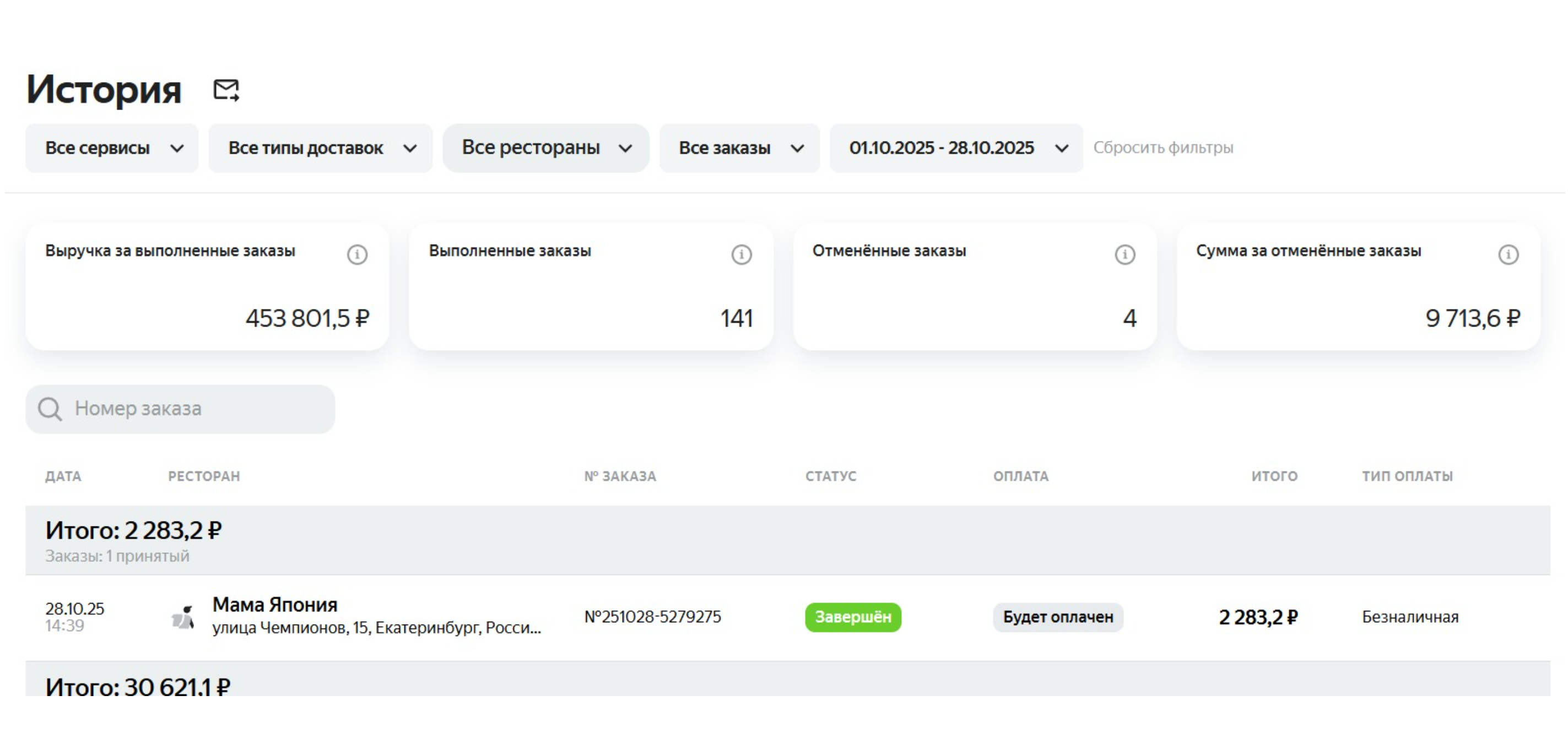The image size is (1568, 744).
Task: Open info tooltip for Выручка за выполненные заказы
Action: (x=358, y=254)
